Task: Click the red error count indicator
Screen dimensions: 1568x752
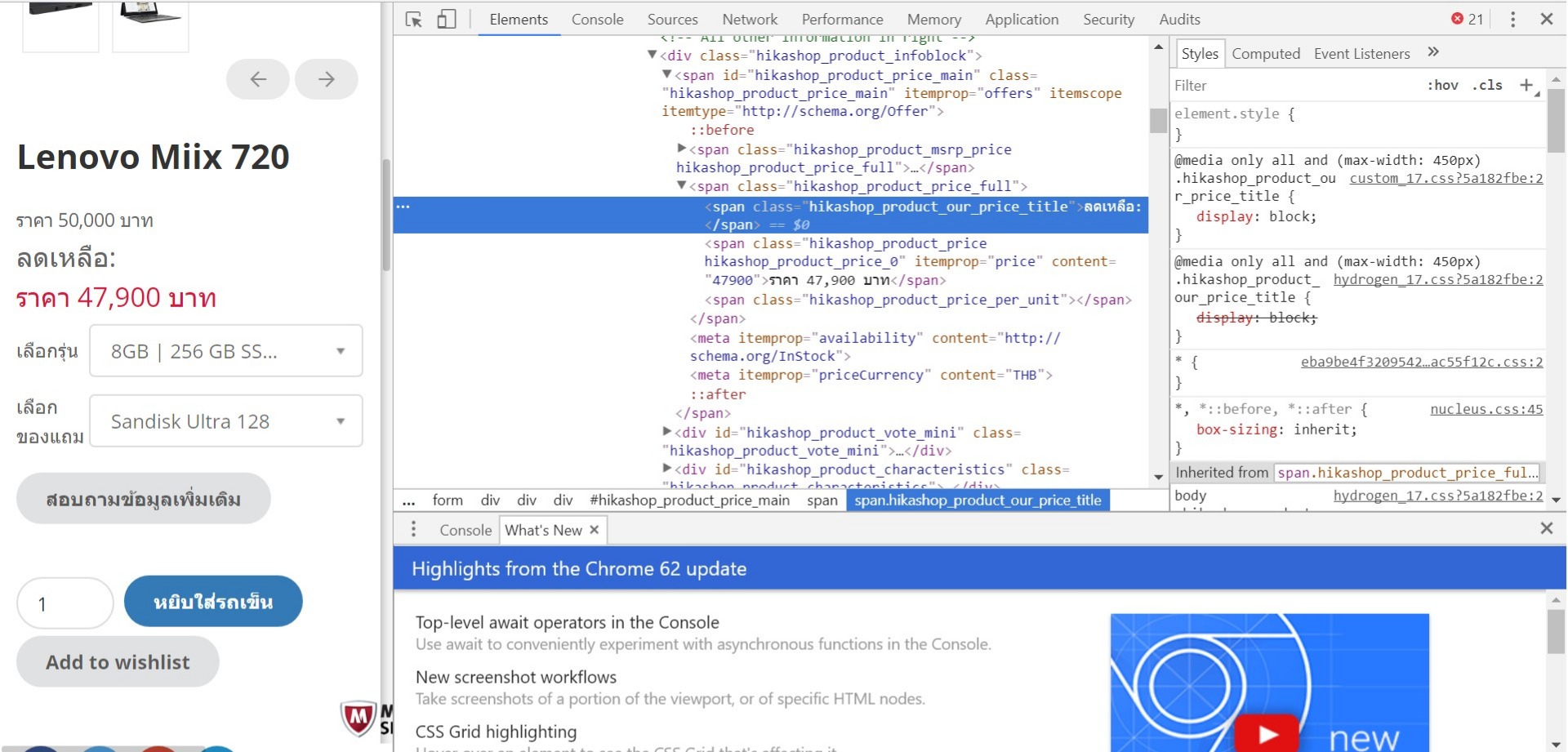Action: 1467,19
